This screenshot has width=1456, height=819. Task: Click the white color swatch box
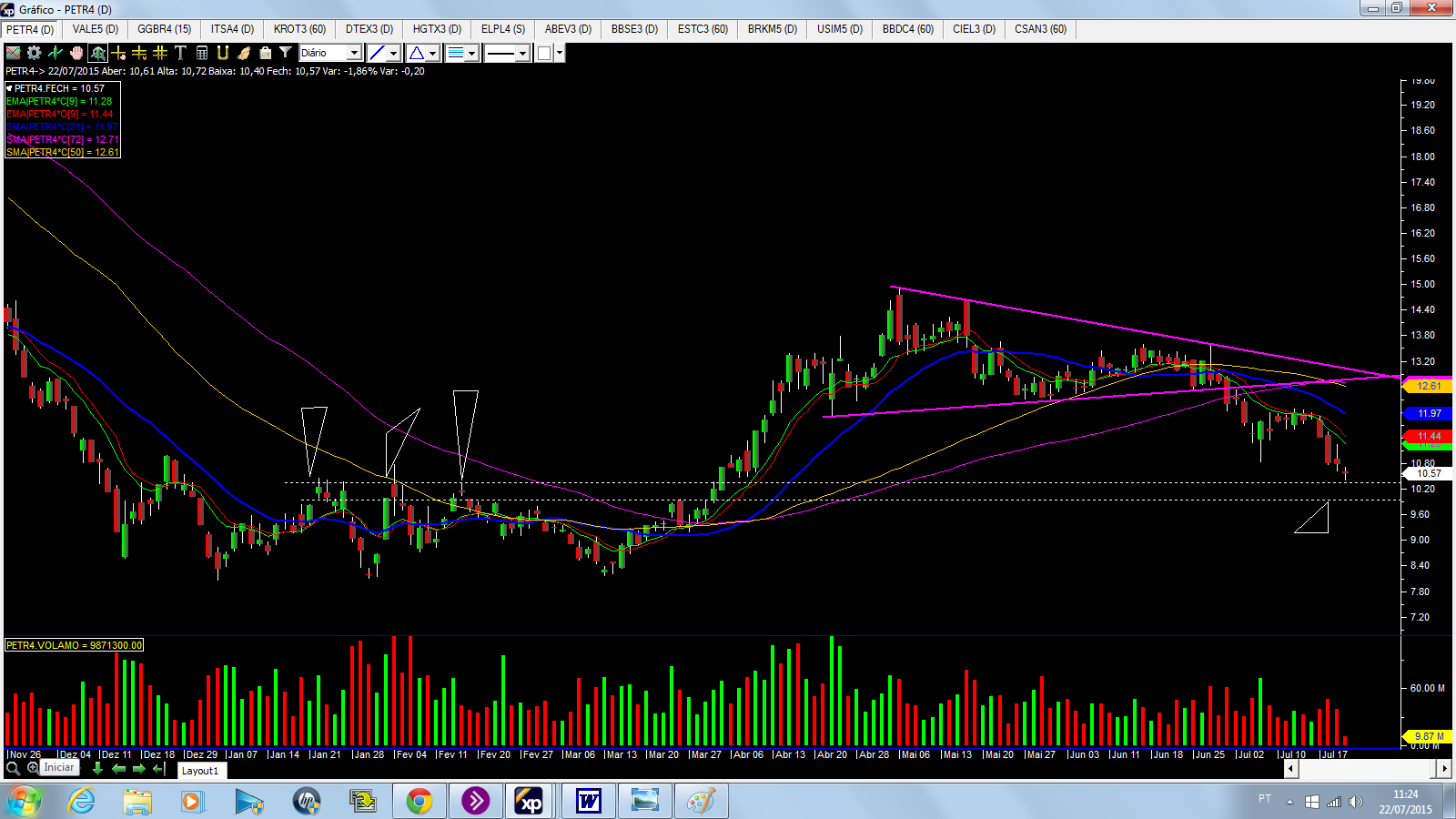point(544,53)
